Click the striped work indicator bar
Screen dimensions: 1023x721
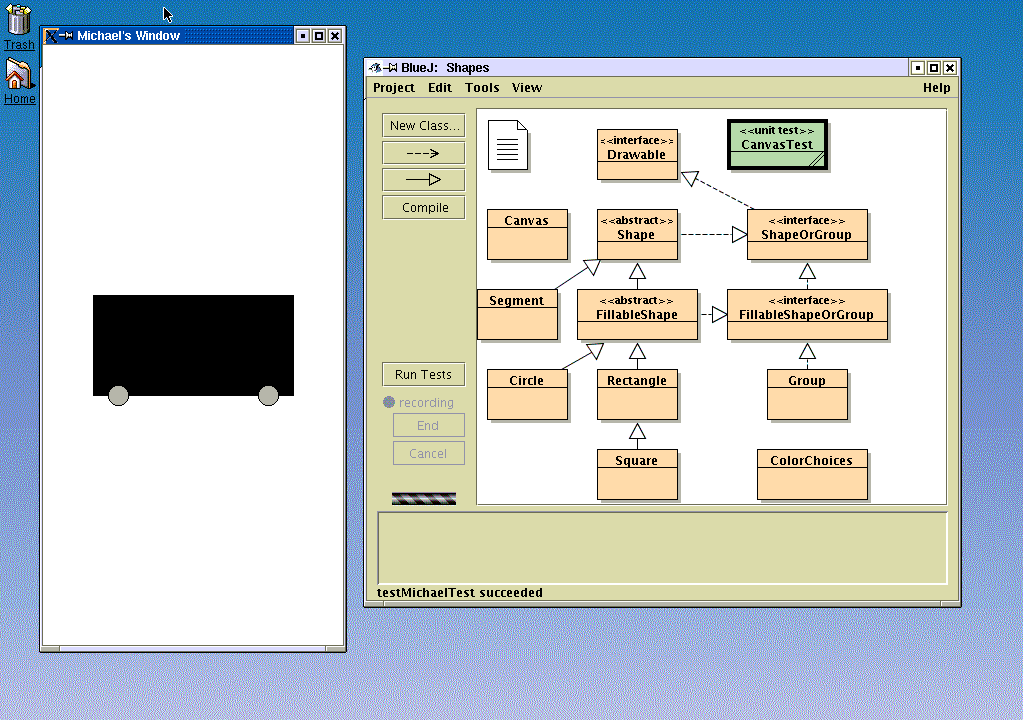pyautogui.click(x=424, y=498)
